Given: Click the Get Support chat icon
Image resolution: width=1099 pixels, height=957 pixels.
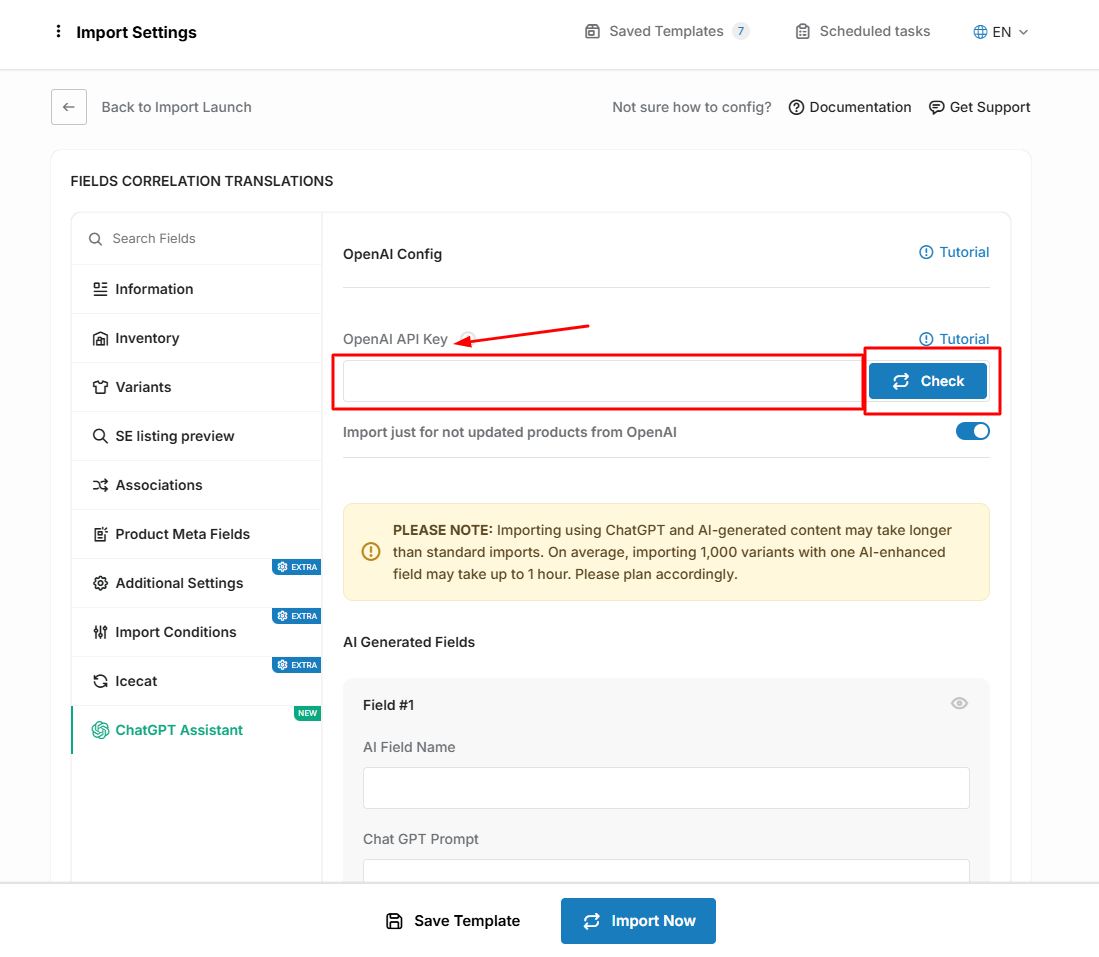Looking at the screenshot, I should click(936, 107).
